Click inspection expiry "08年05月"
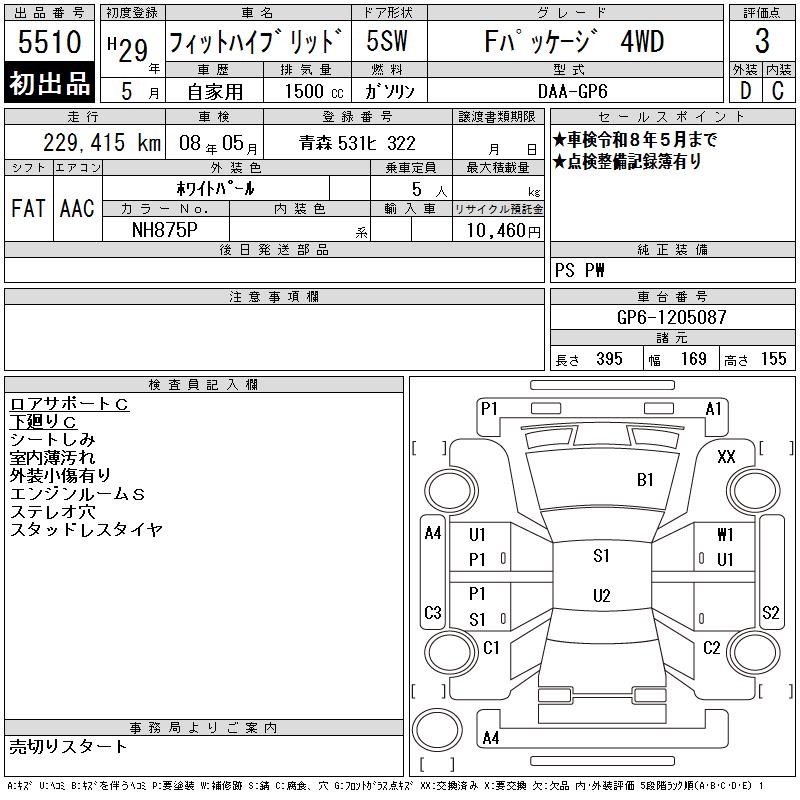Viewport: 800px width, 800px height. point(218,143)
